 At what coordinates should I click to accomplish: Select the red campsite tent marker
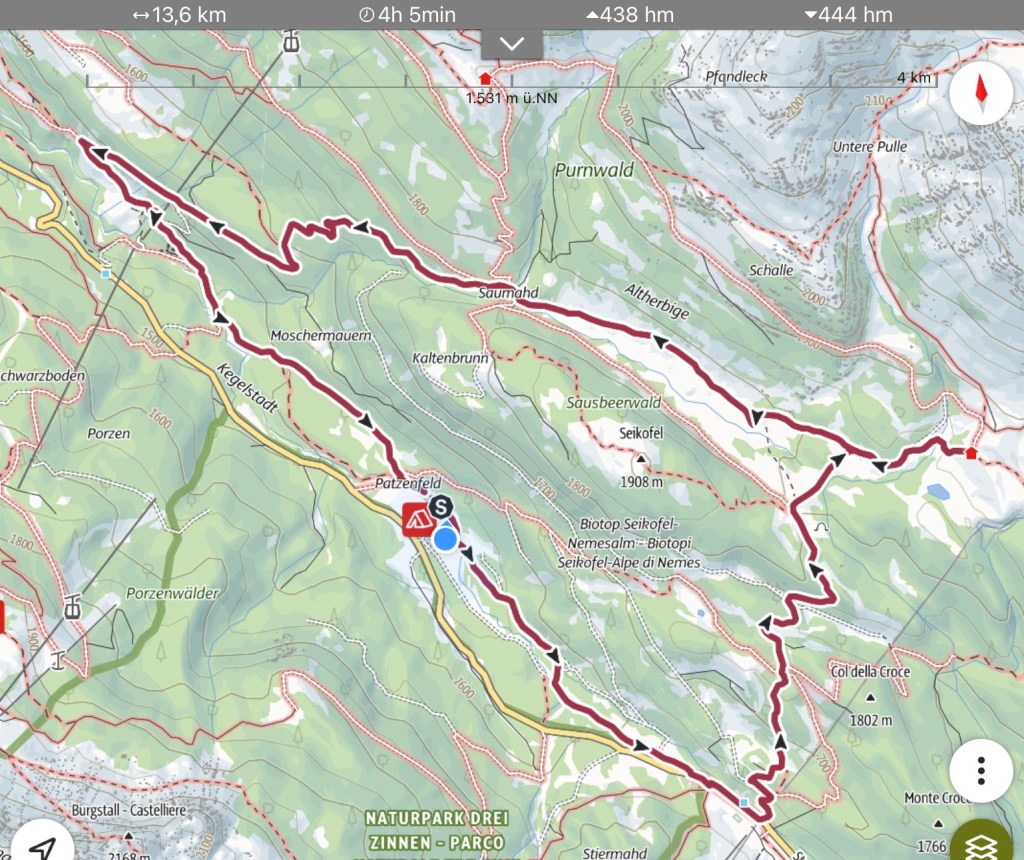click(x=418, y=520)
